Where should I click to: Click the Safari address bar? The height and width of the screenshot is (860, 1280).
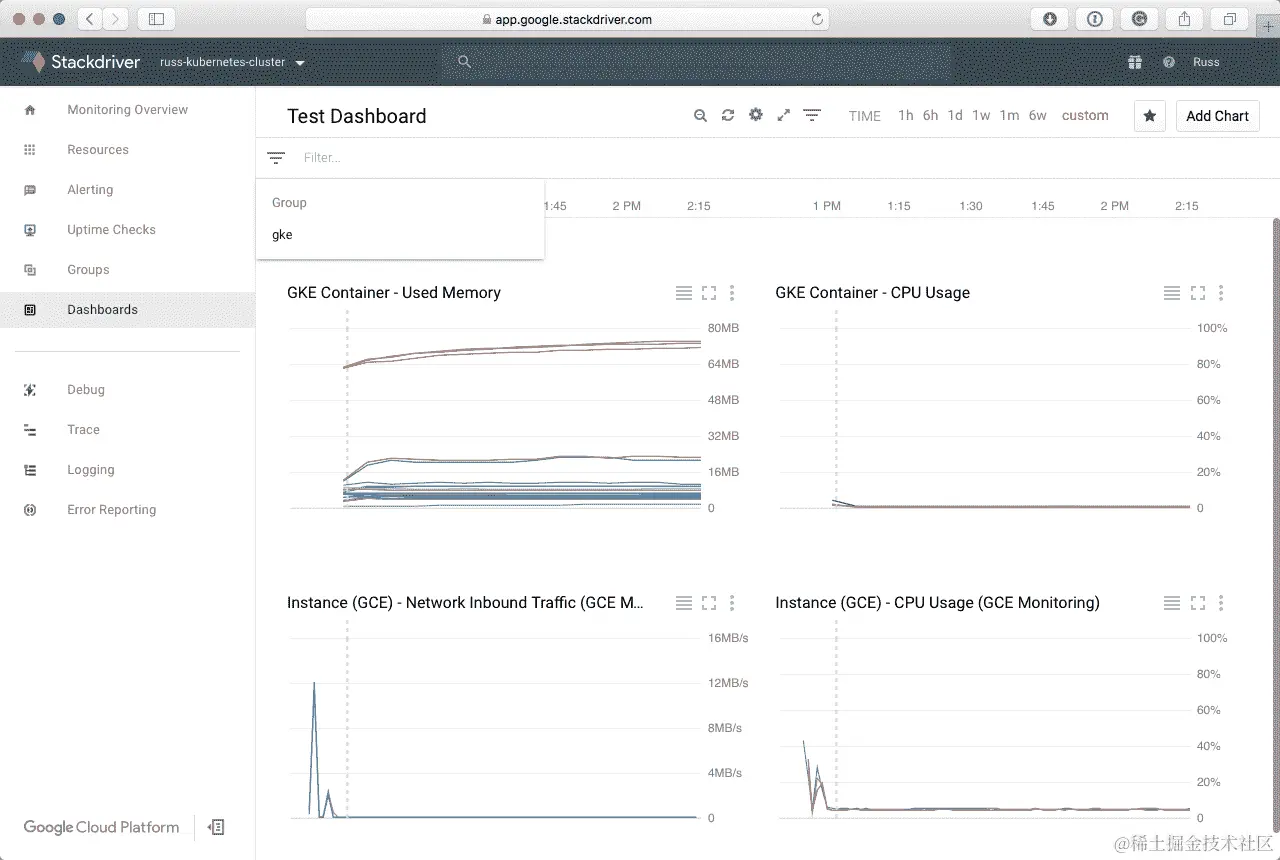(x=566, y=18)
